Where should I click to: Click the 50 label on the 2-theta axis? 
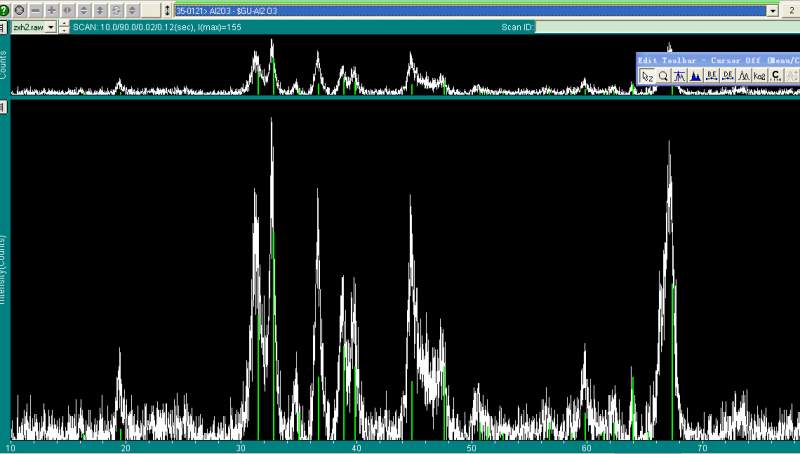coord(471,448)
